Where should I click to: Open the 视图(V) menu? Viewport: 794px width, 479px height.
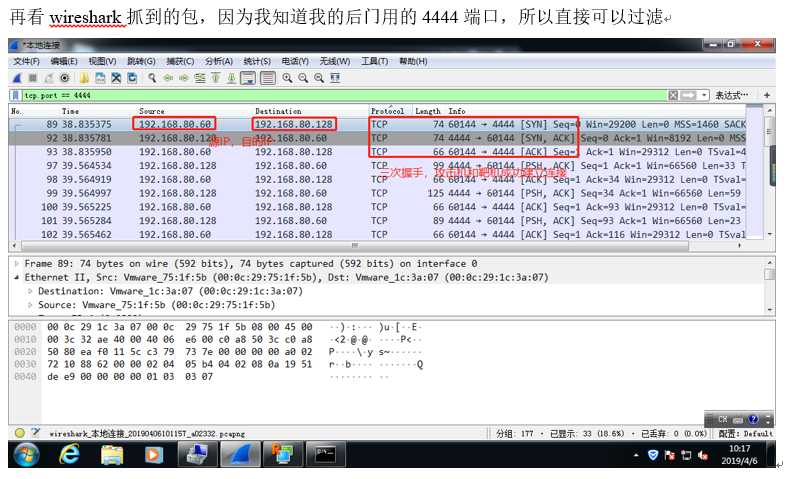(x=102, y=61)
